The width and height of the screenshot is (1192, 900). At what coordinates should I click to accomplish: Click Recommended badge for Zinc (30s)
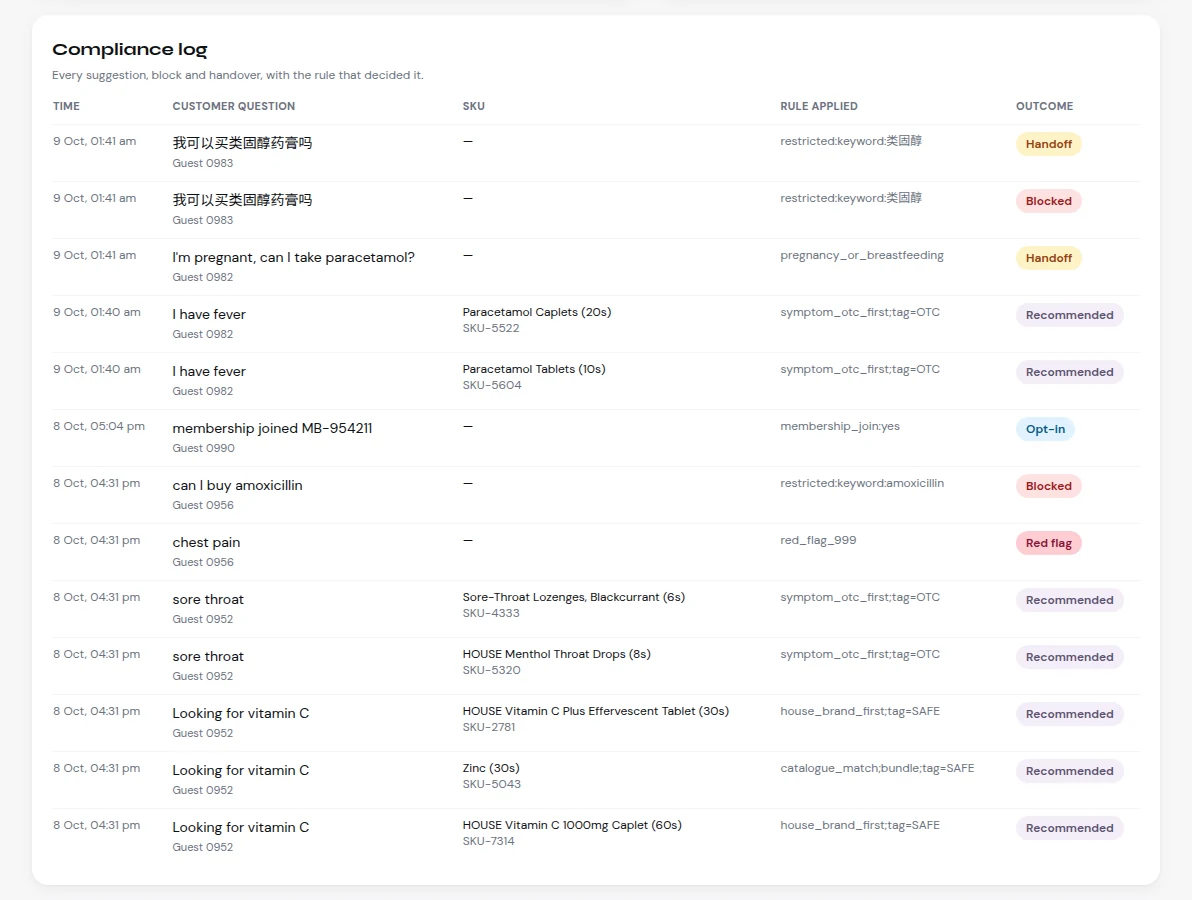point(1069,772)
